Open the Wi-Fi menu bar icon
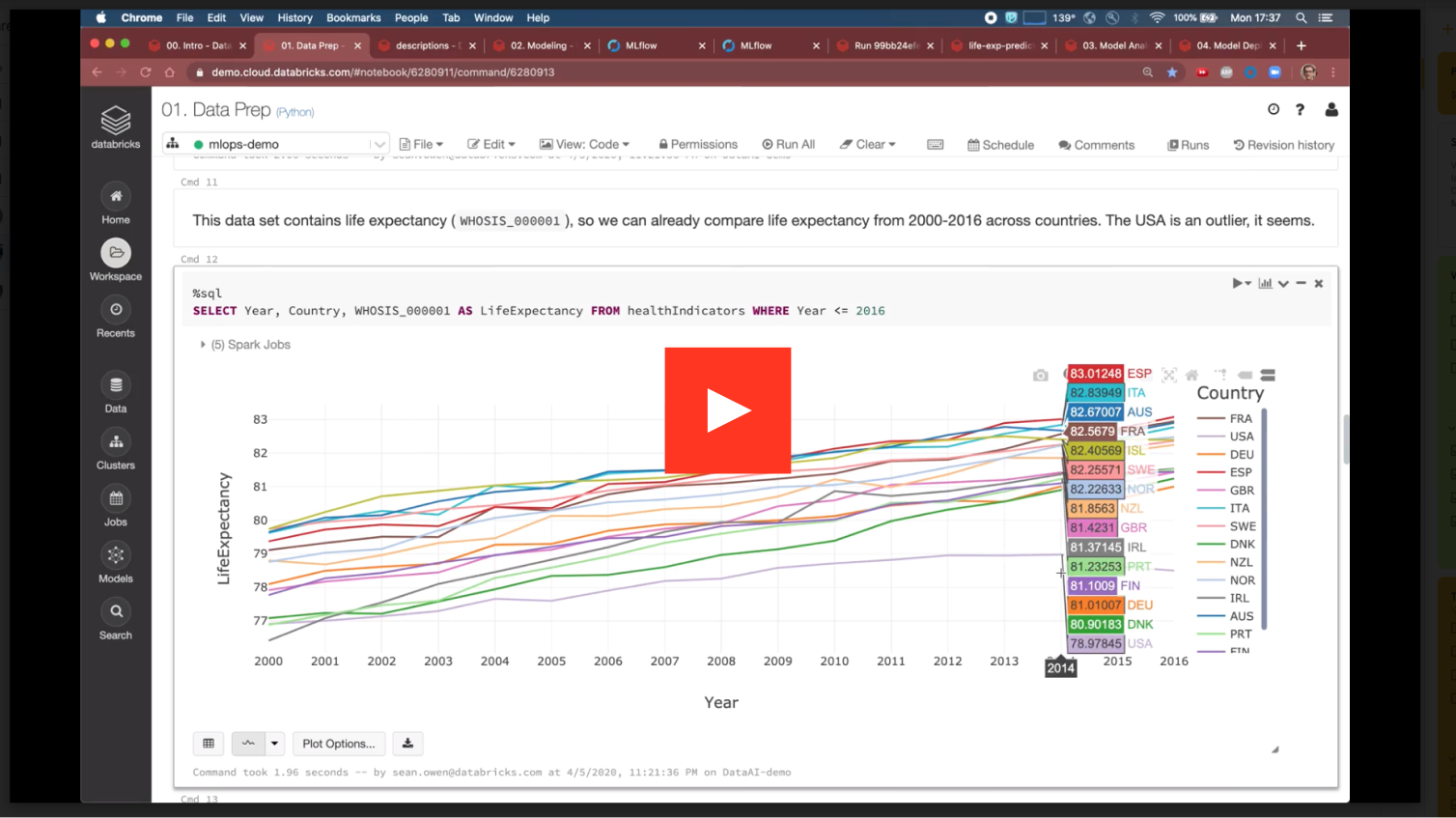 tap(1157, 17)
